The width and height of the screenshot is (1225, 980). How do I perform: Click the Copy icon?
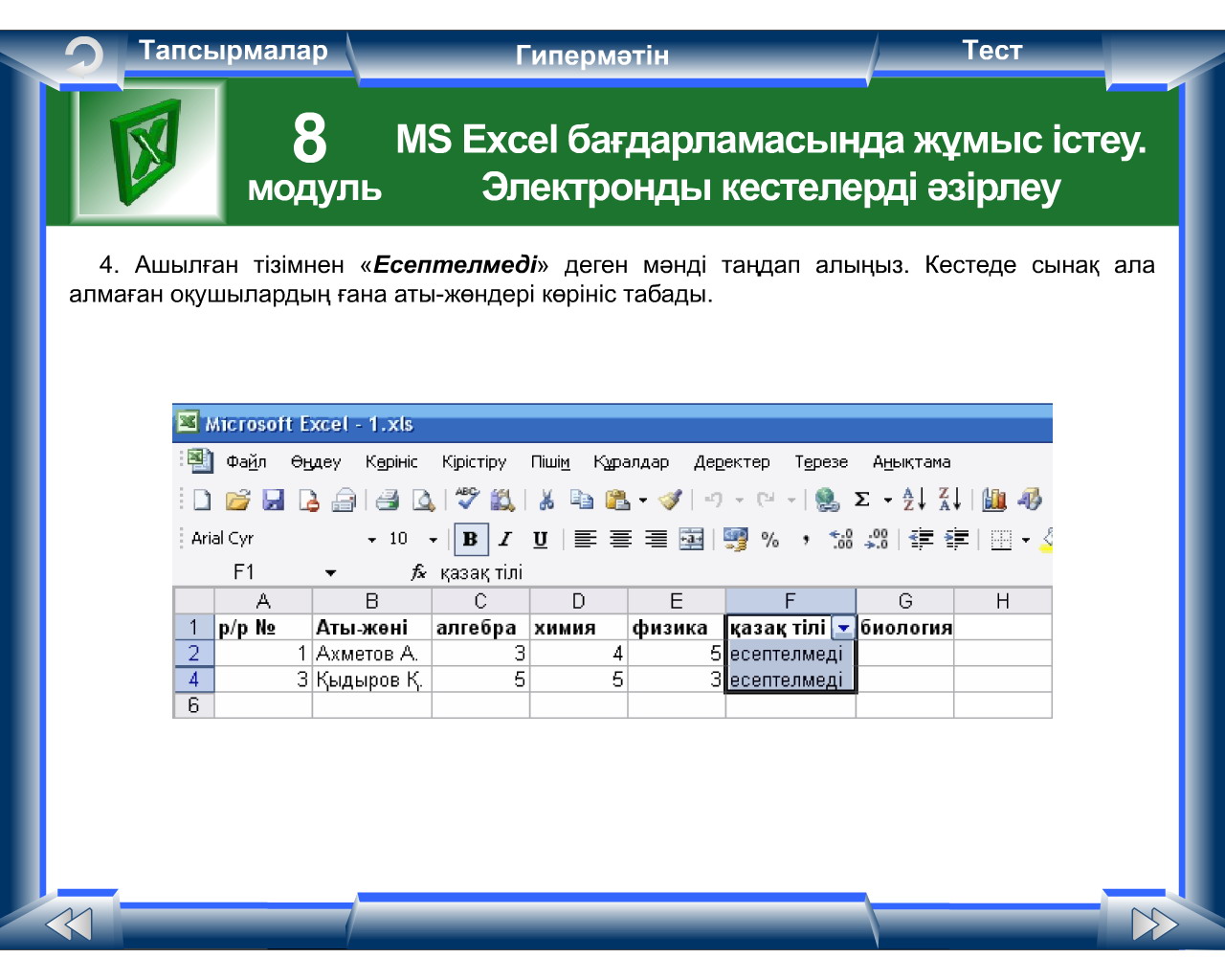[581, 500]
